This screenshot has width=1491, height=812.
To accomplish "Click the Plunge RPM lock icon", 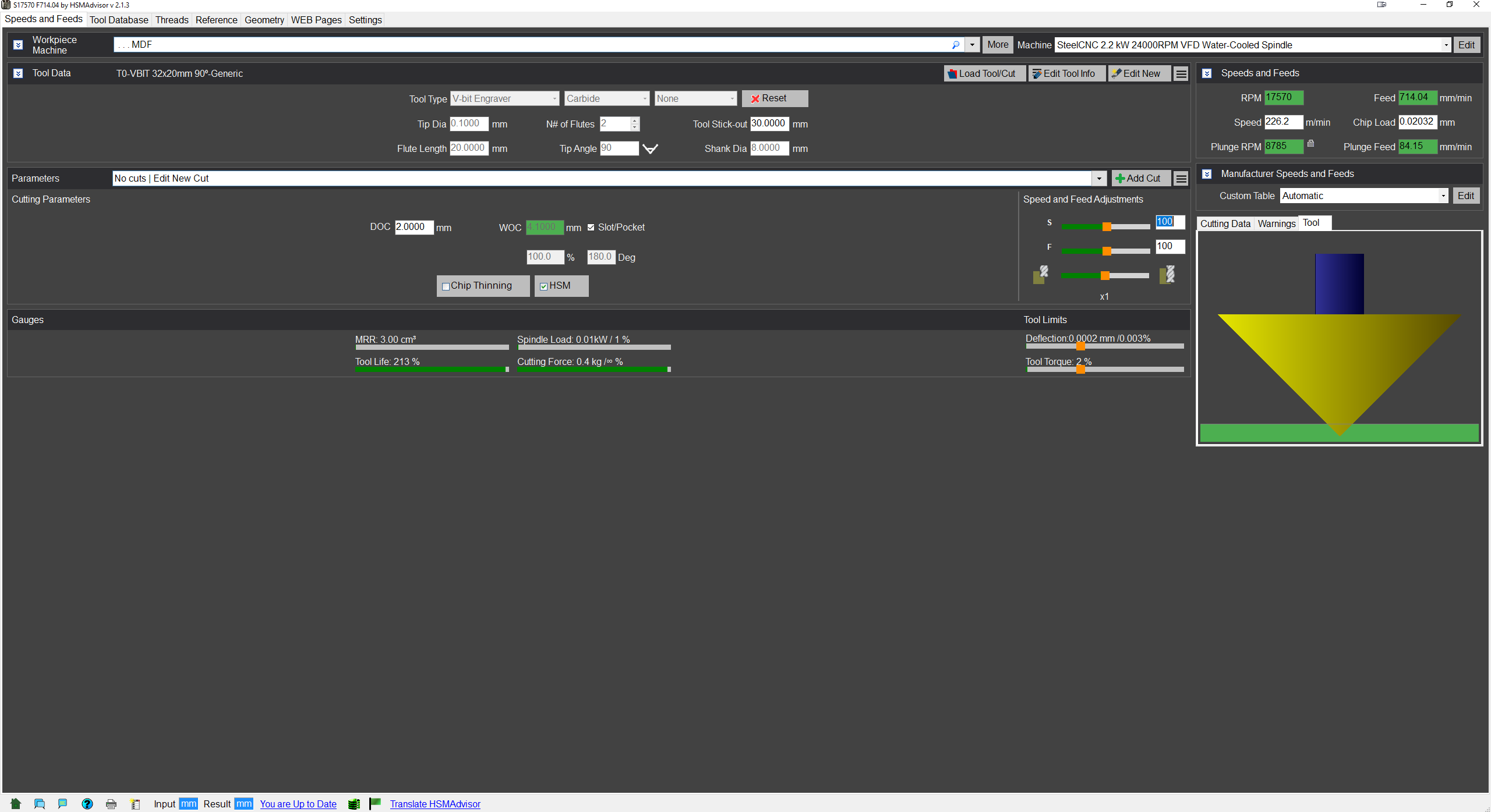I will pyautogui.click(x=1310, y=144).
